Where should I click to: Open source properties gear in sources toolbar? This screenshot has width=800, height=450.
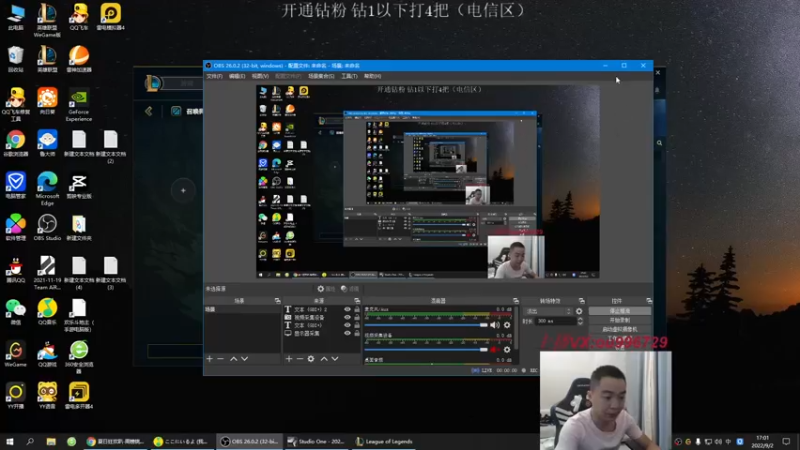(311, 359)
